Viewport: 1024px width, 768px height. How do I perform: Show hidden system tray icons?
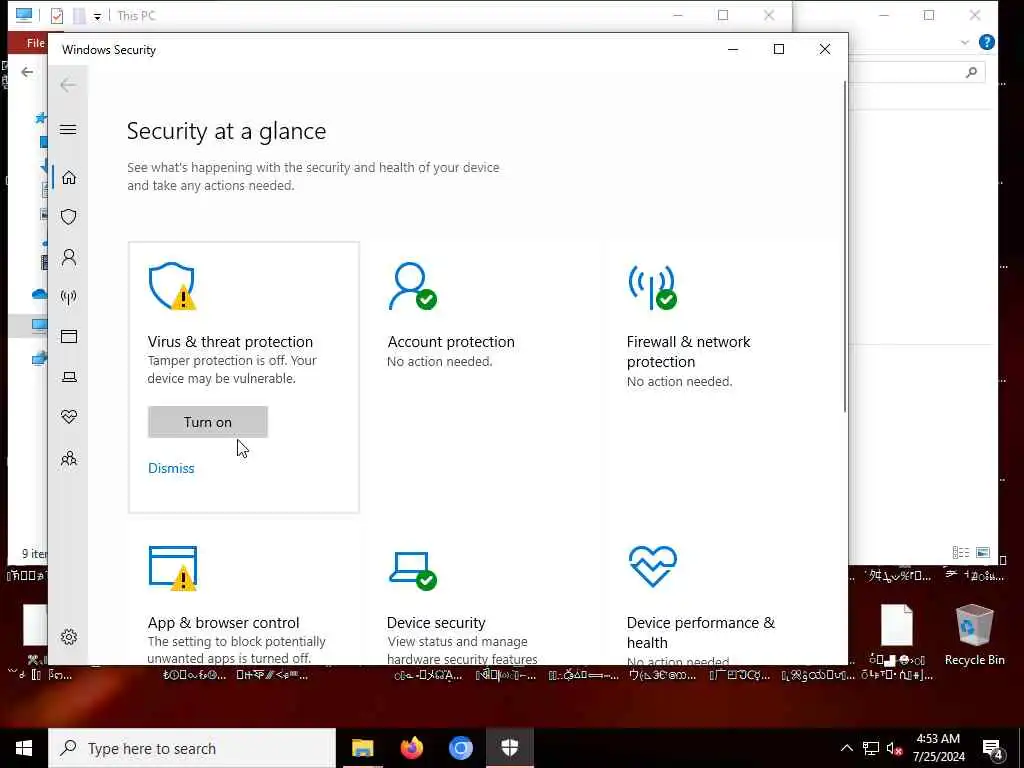pyautogui.click(x=846, y=748)
